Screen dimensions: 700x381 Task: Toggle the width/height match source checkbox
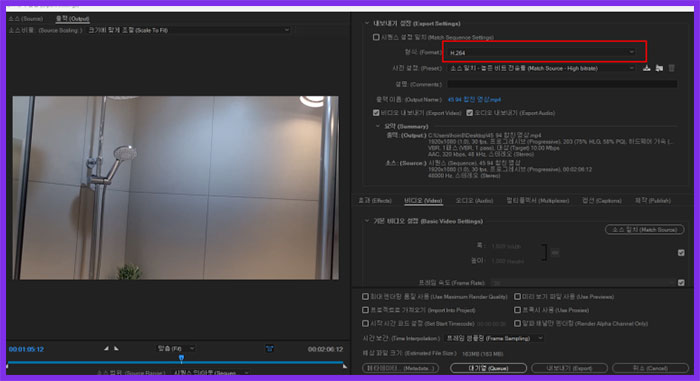[681, 253]
